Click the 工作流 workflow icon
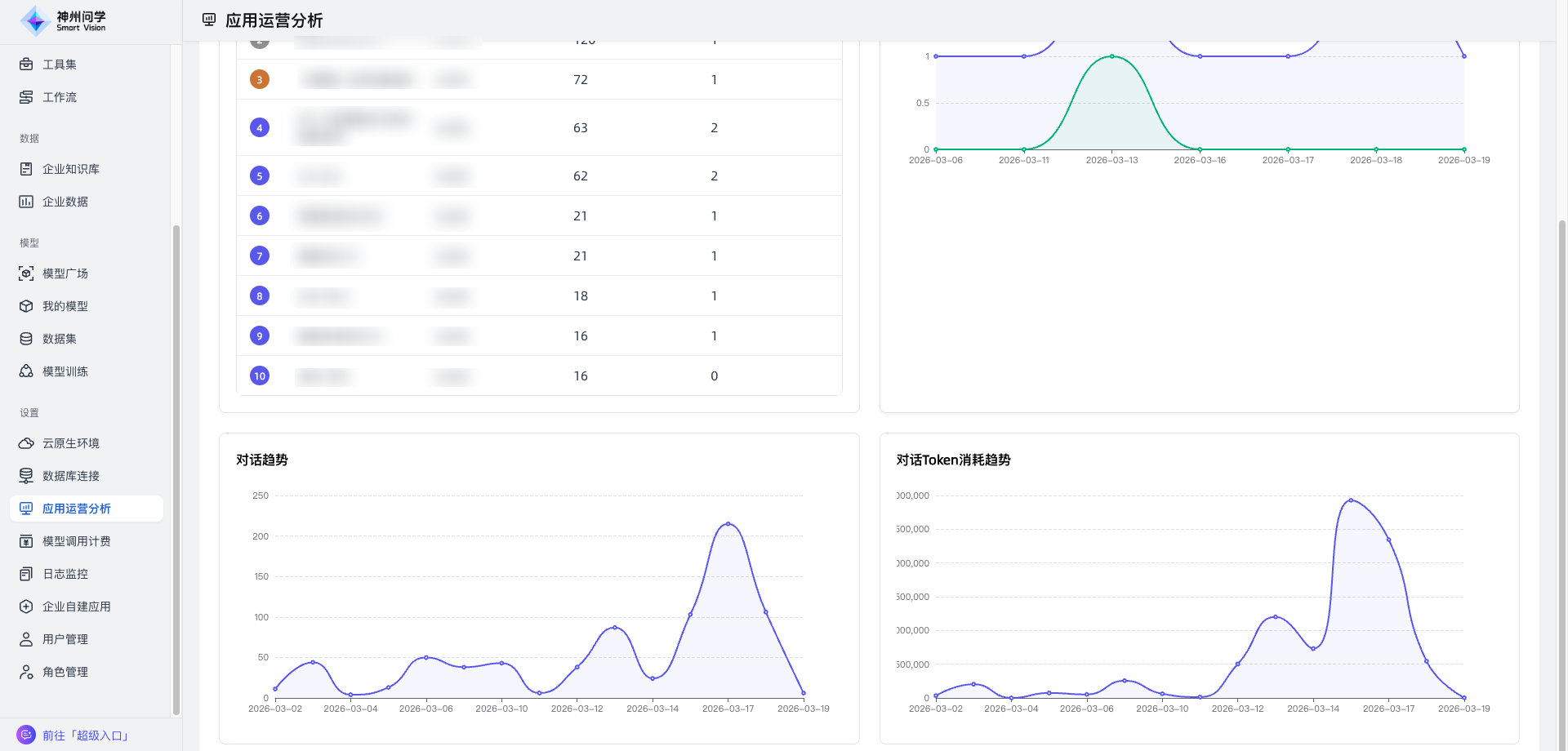1568x751 pixels. pos(26,97)
